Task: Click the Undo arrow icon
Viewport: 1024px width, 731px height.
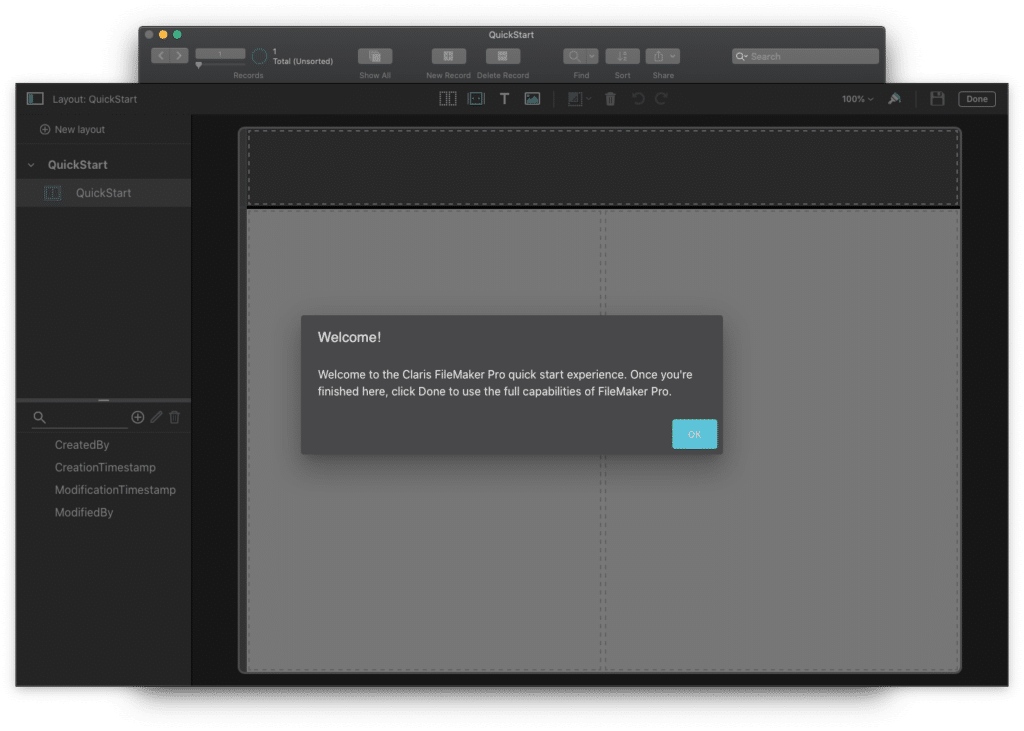Action: (x=638, y=99)
